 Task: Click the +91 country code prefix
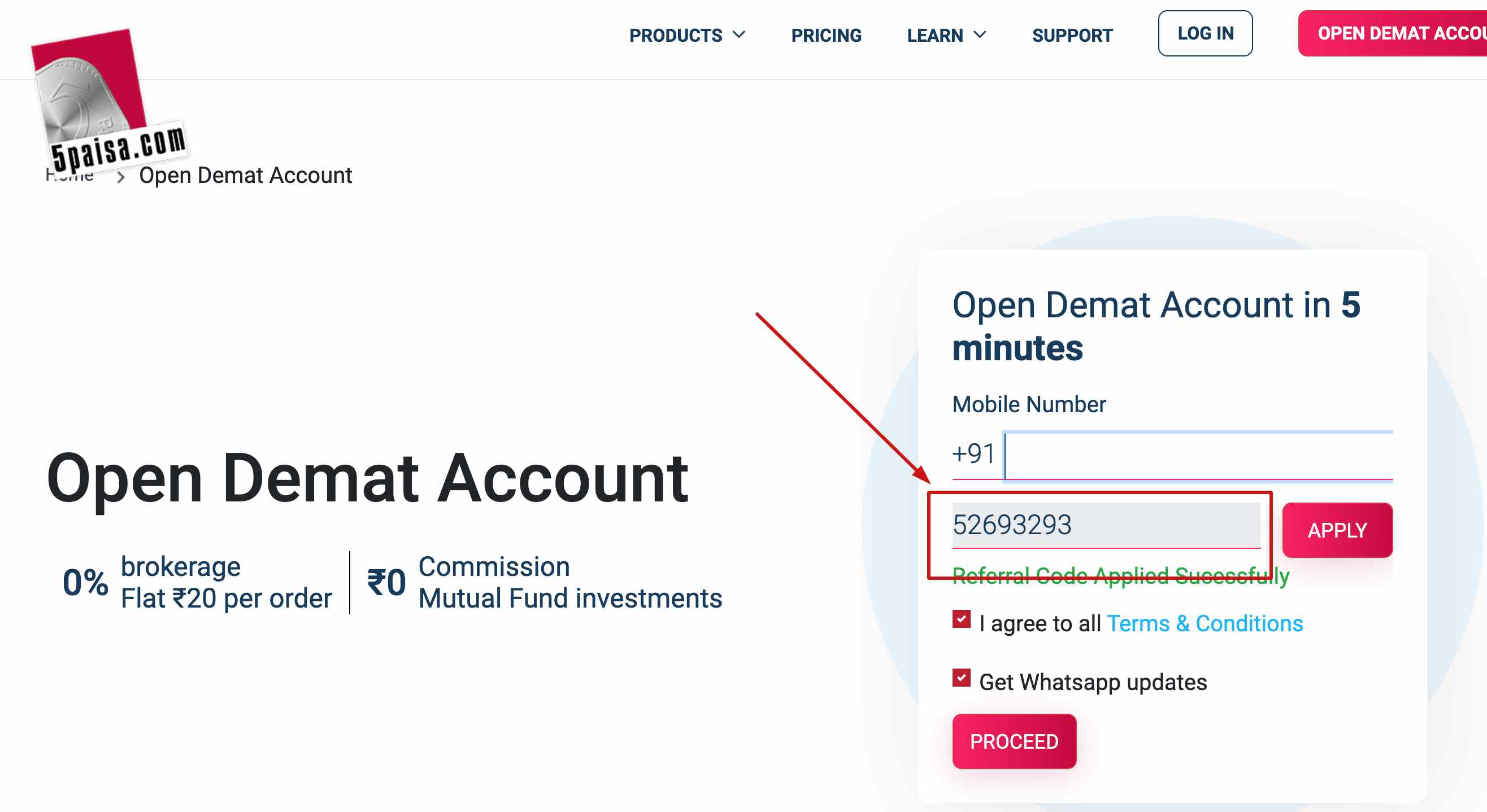[x=973, y=453]
